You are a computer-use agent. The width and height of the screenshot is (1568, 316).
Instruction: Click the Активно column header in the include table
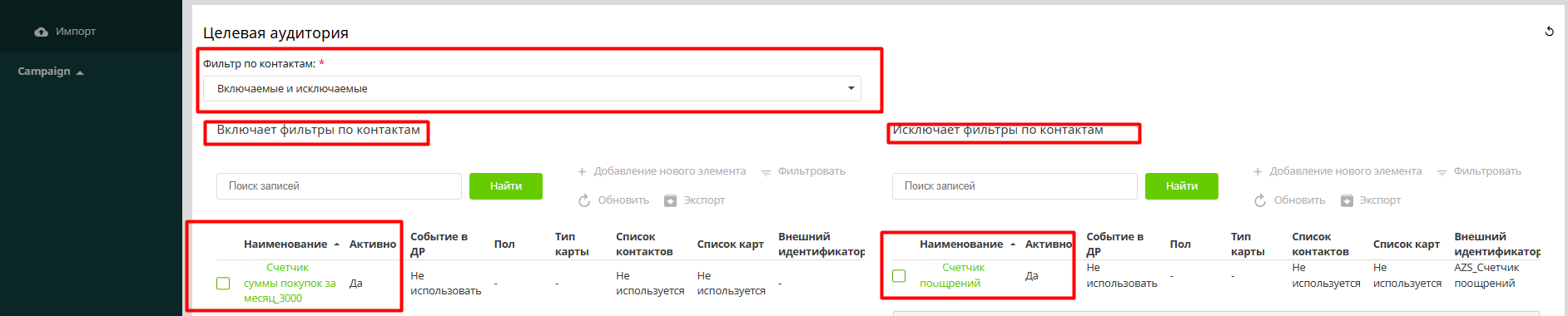(x=373, y=244)
